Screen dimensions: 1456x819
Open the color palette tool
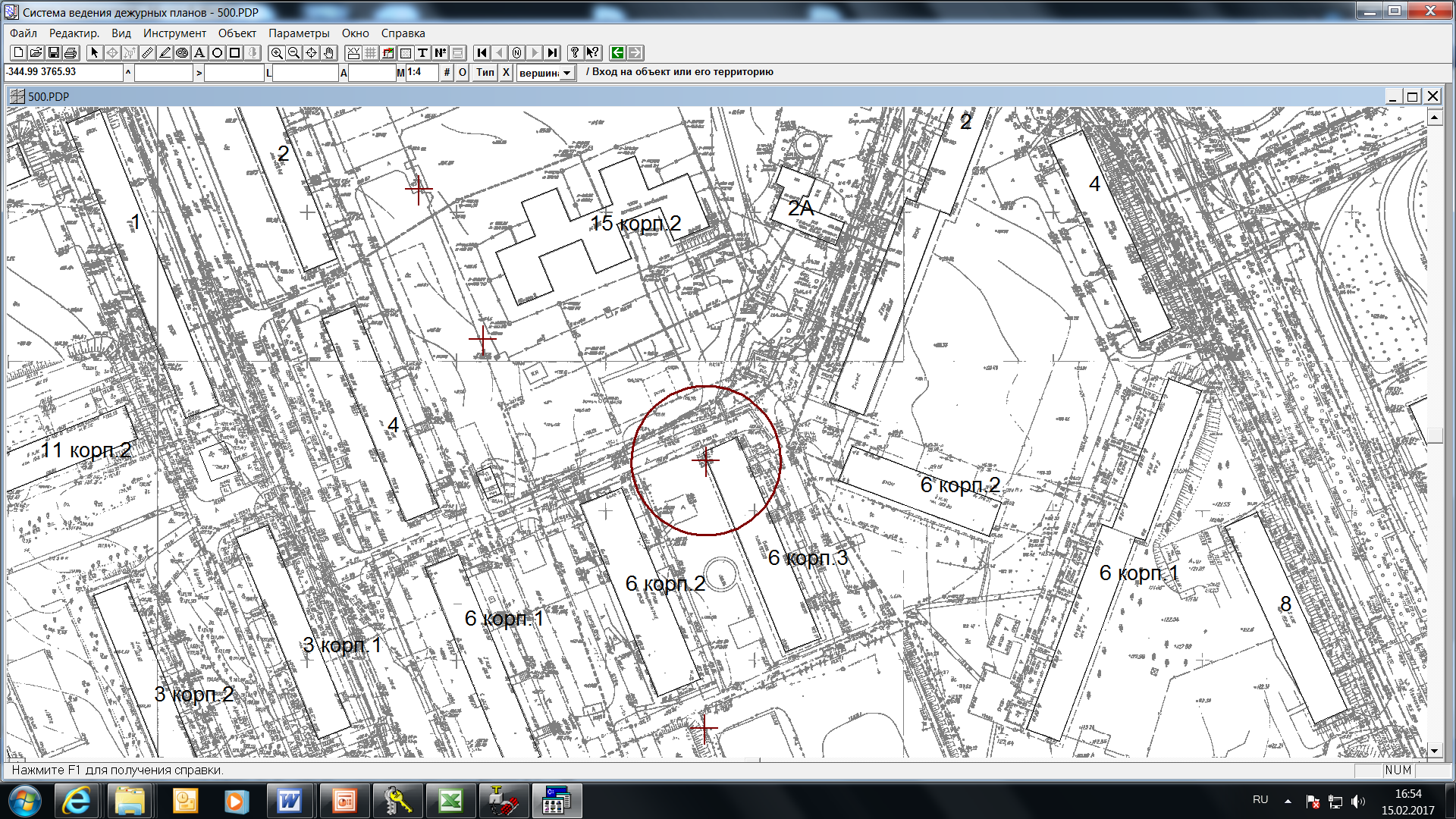[182, 52]
